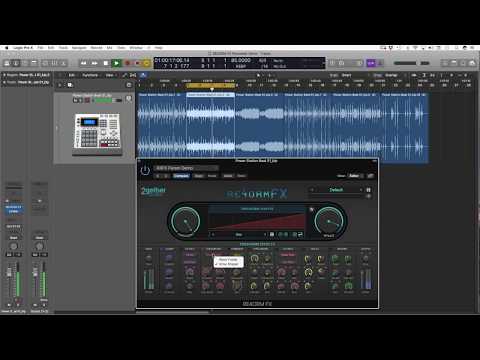Toggle the track record-enable red button

coord(87,100)
